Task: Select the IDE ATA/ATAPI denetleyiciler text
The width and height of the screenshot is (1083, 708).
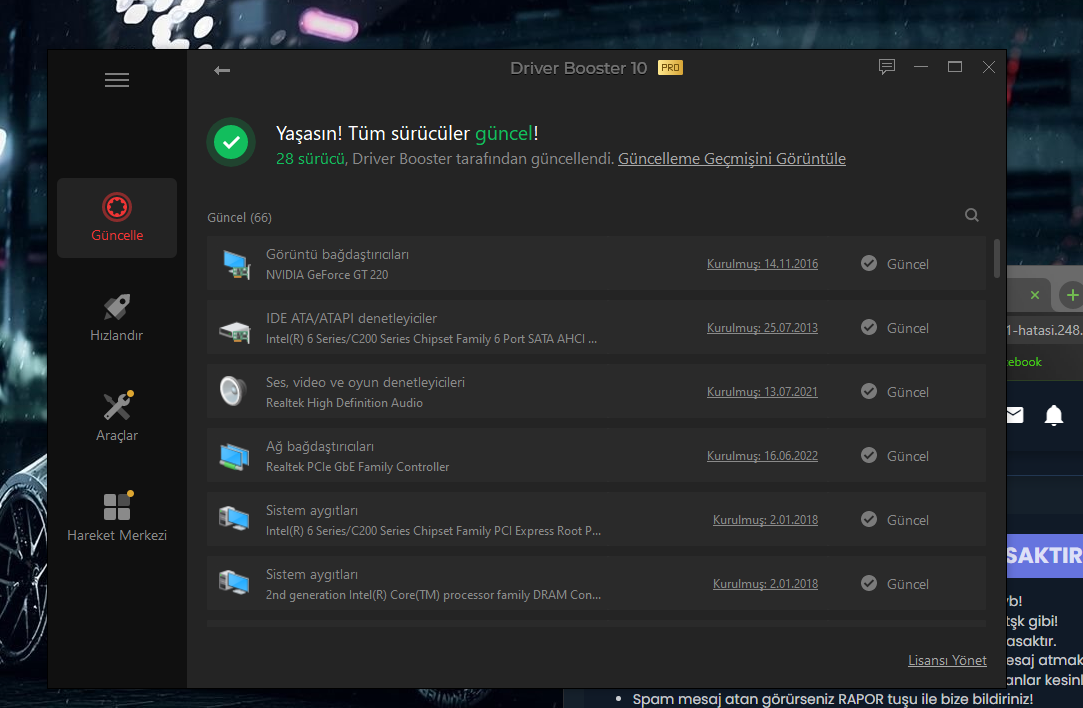Action: 352,318
